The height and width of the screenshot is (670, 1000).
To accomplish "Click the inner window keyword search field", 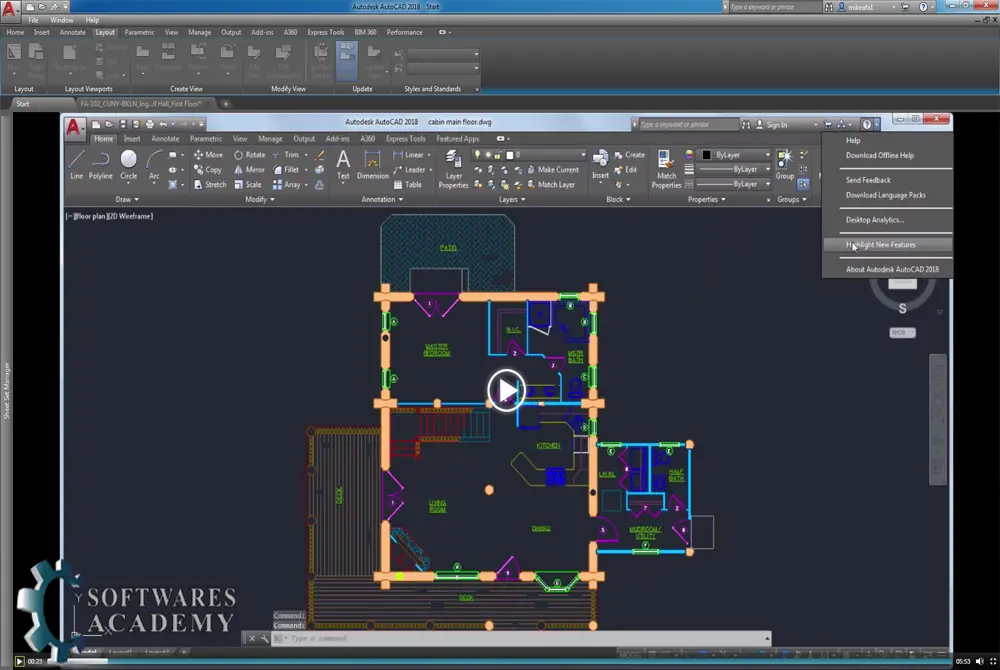I will [x=688, y=124].
